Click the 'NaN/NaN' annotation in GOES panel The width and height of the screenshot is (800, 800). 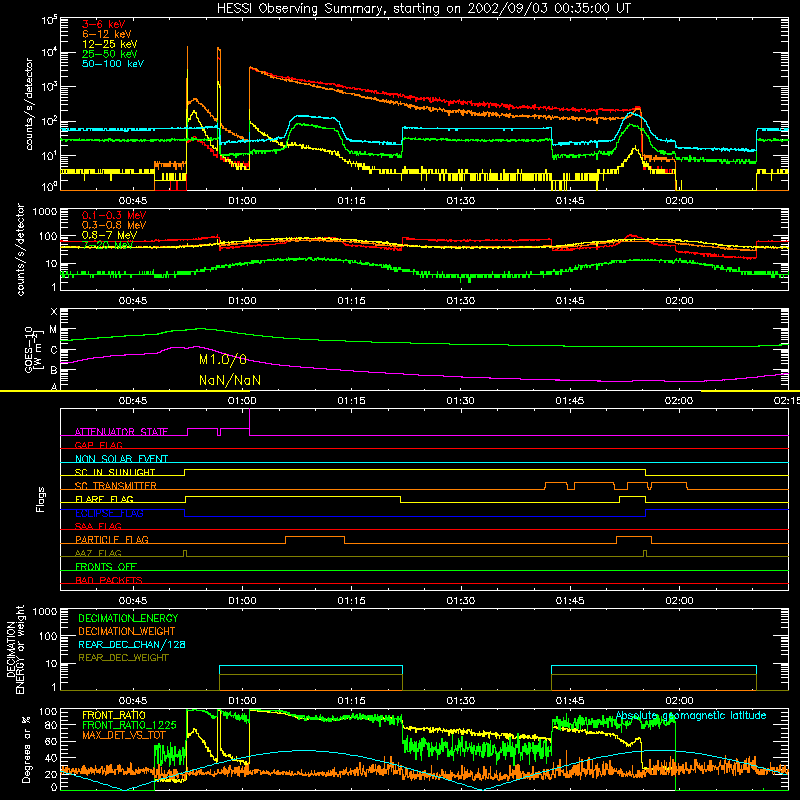[x=230, y=380]
